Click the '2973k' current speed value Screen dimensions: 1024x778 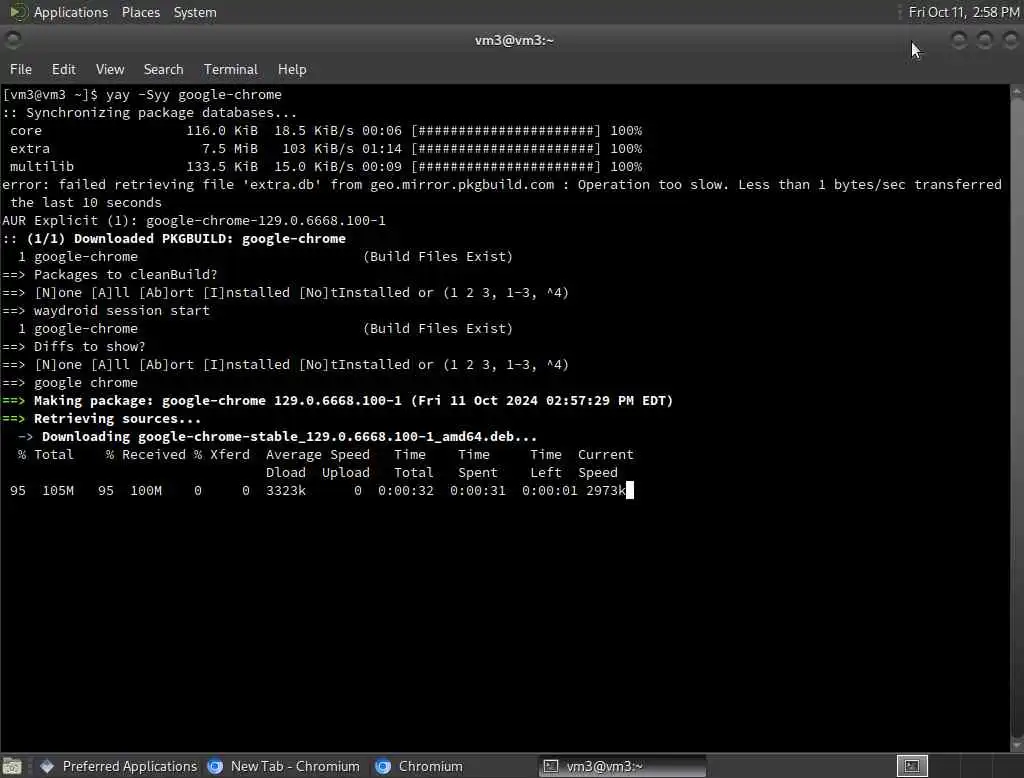[606, 491]
